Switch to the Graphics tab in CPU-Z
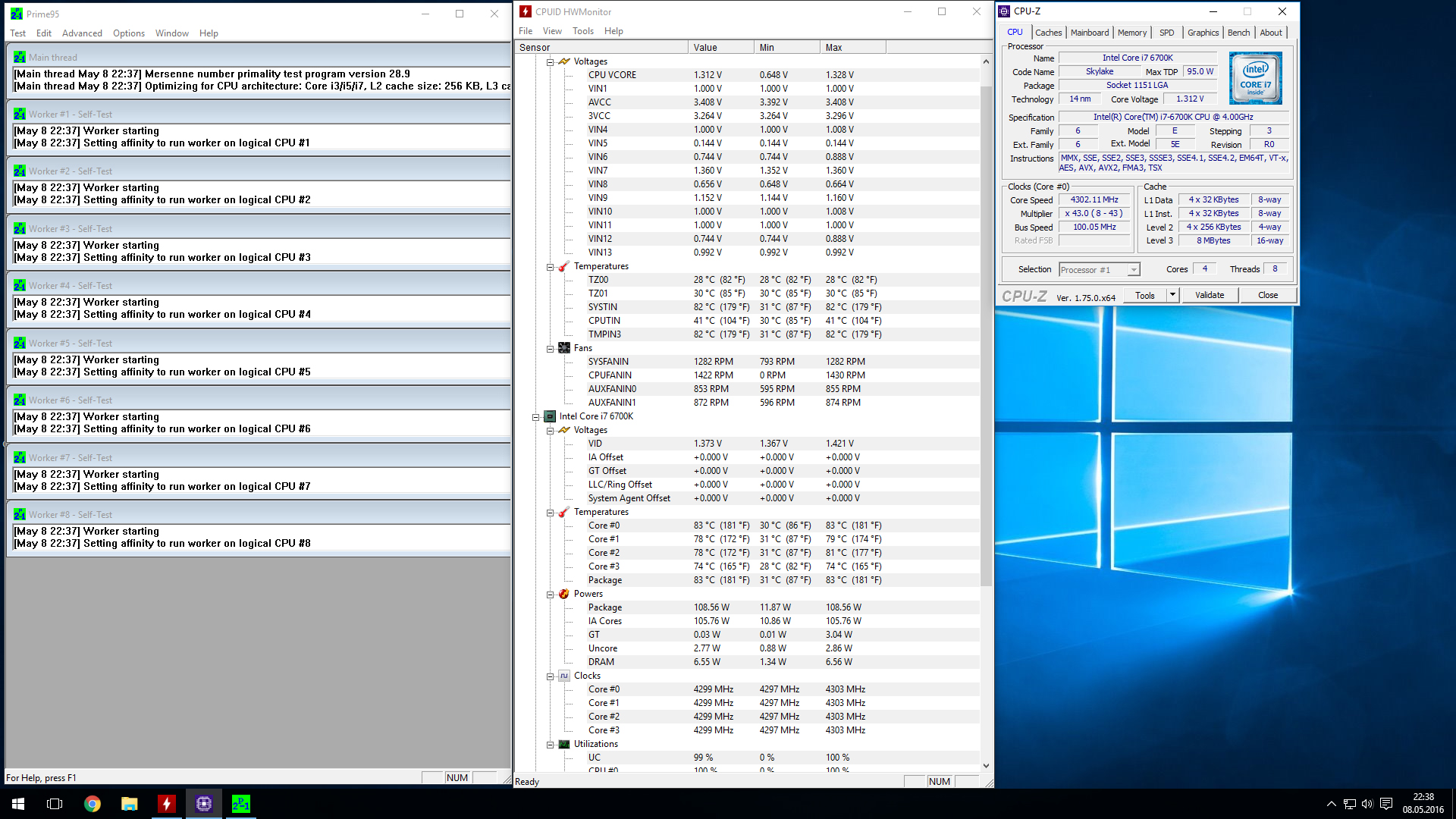Viewport: 1456px width, 819px height. [1203, 33]
